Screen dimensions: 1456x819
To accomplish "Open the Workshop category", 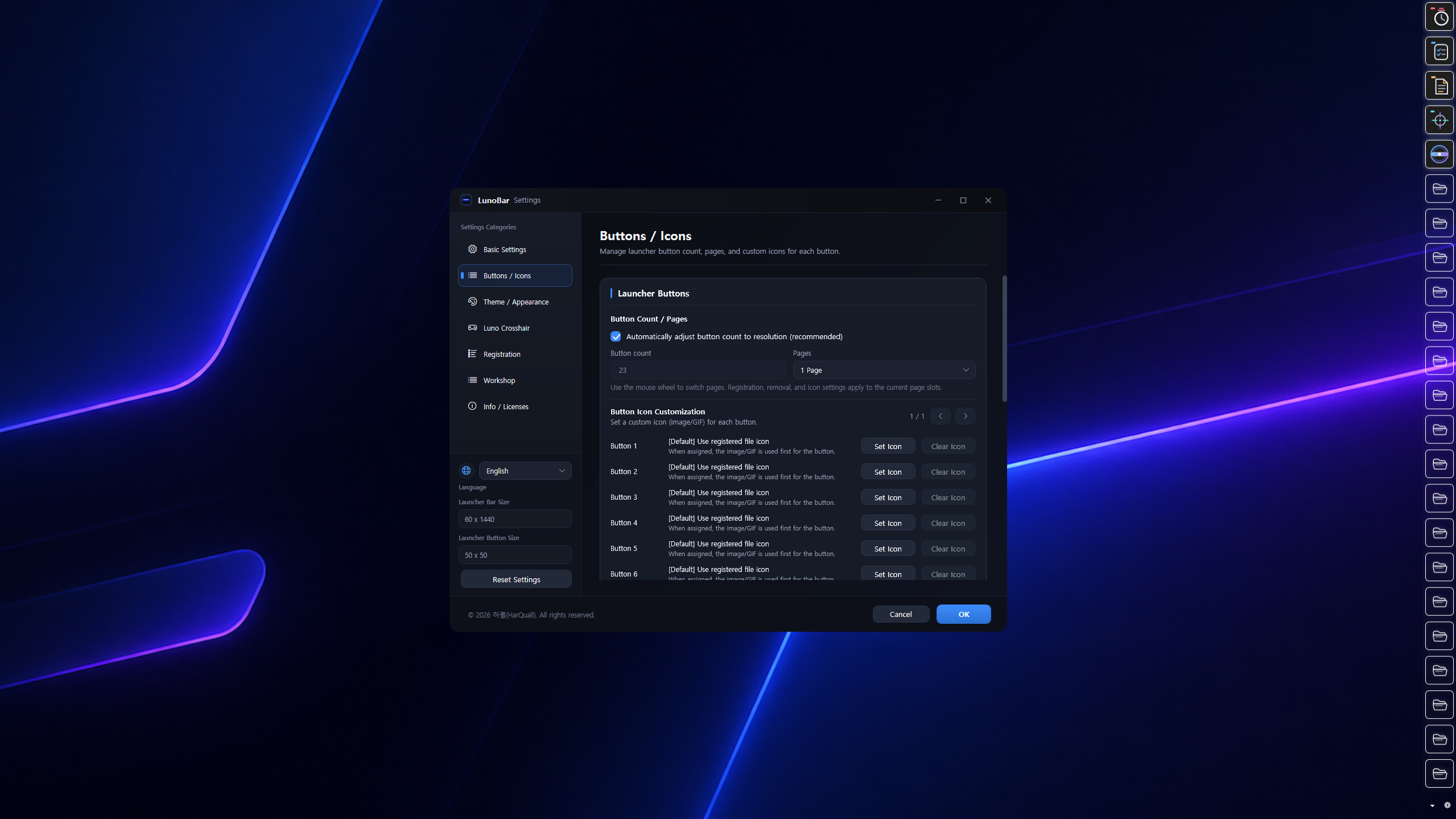I will coord(515,380).
